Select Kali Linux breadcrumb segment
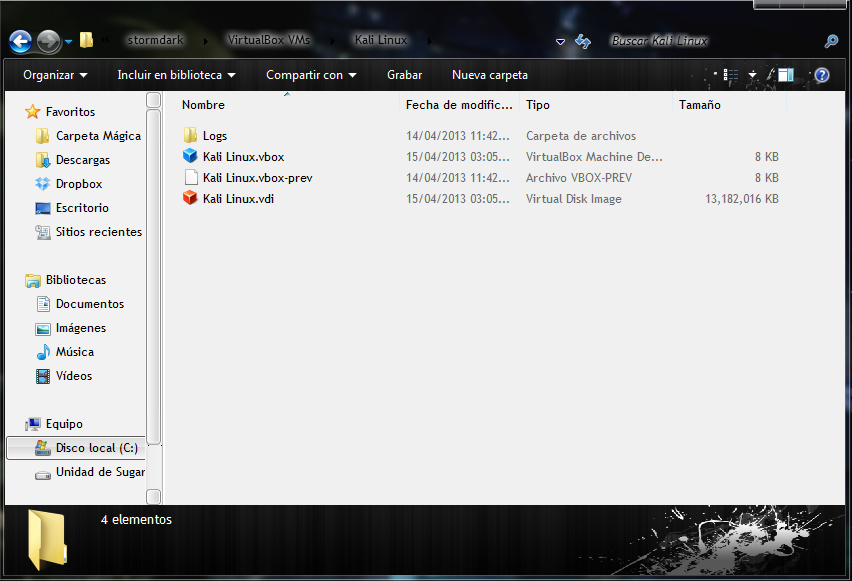The image size is (852, 581). pyautogui.click(x=380, y=40)
